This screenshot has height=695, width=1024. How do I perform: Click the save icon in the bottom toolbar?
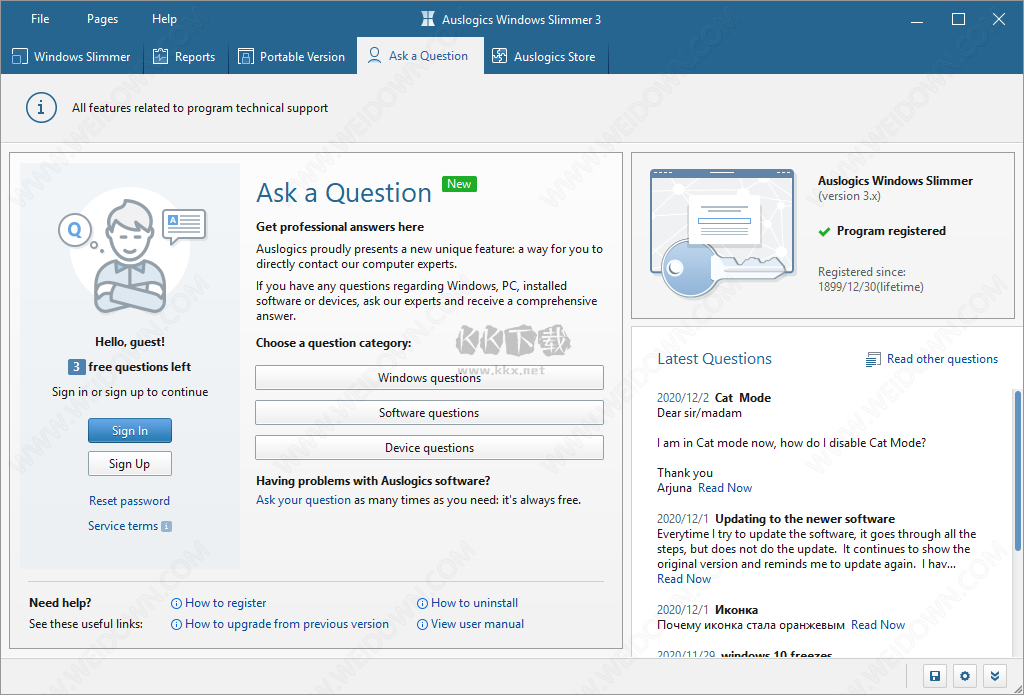935,676
